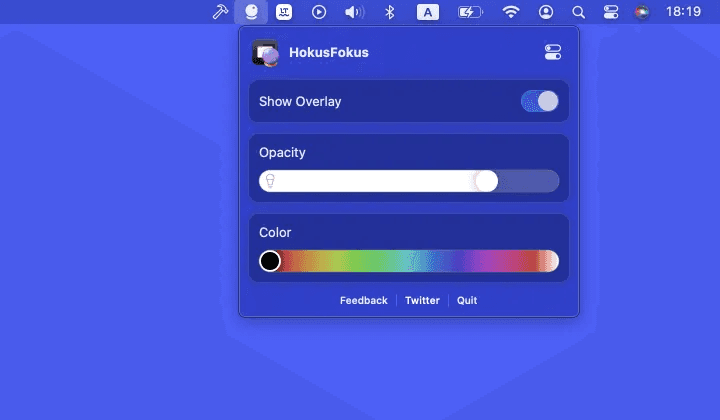This screenshot has width=720, height=420.
Task: Click the lightbulb icon in Opacity slider
Action: tap(270, 181)
